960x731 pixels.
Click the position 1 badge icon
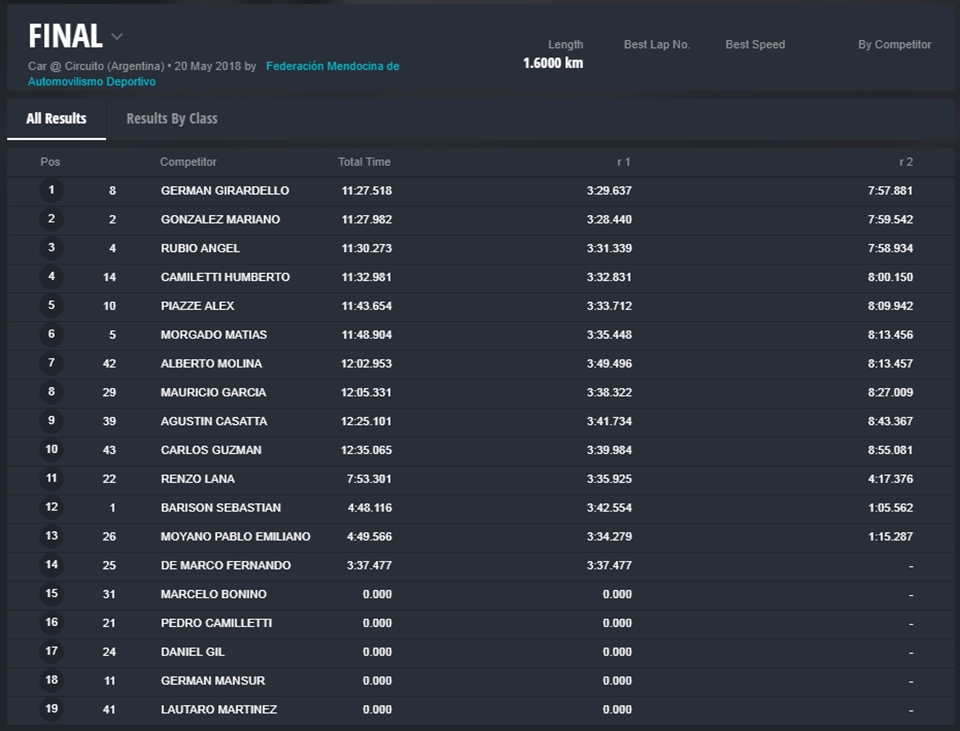click(x=51, y=190)
